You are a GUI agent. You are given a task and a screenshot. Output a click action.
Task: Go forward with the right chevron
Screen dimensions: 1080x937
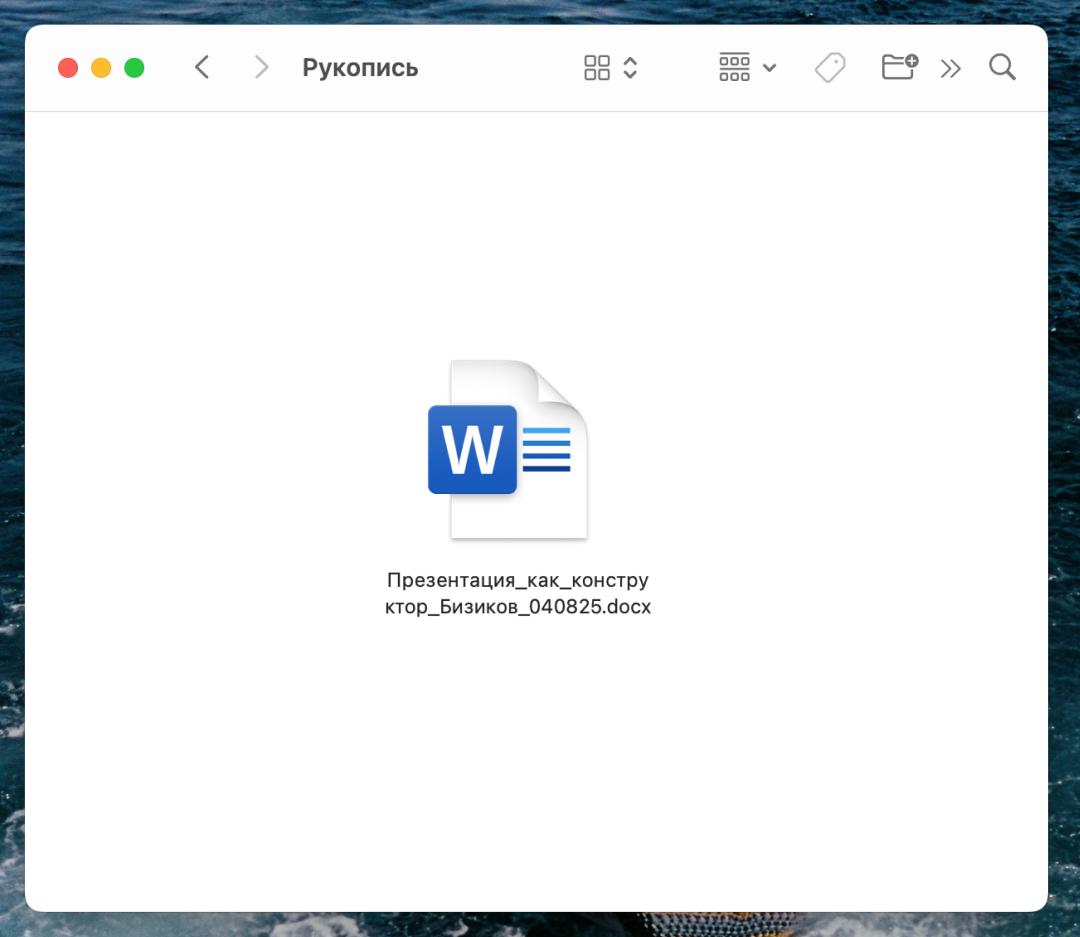pyautogui.click(x=261, y=68)
